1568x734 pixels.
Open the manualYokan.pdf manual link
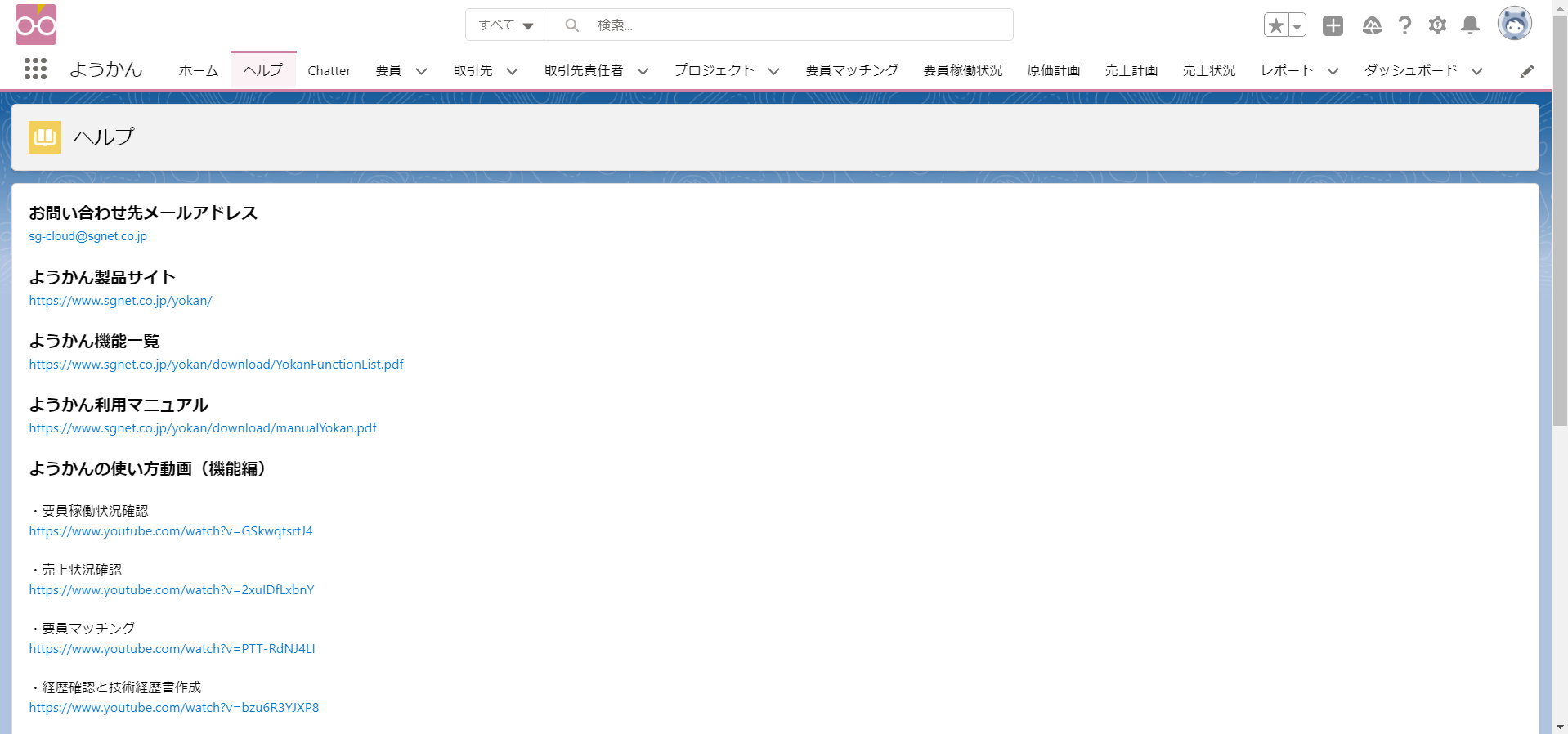(203, 427)
